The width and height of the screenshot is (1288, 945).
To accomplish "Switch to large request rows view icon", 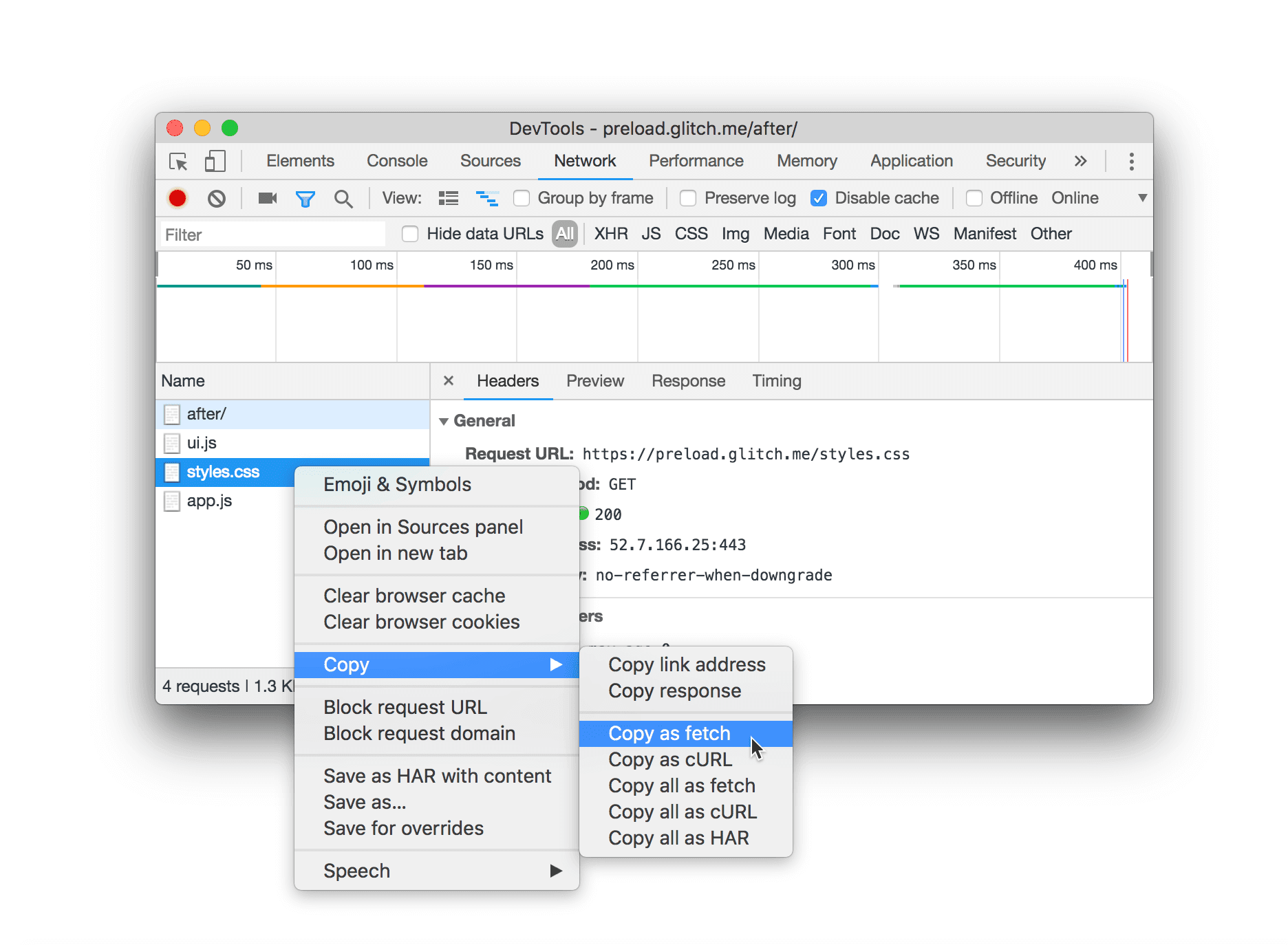I will [x=448, y=198].
